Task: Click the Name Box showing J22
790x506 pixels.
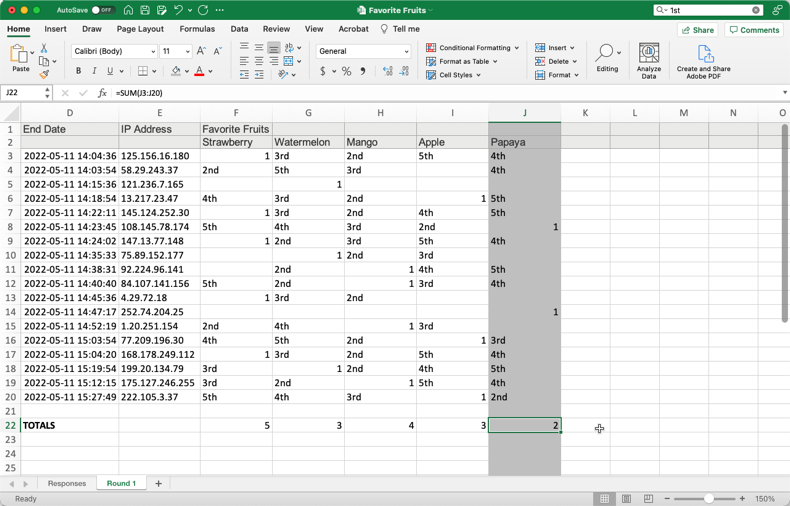Action: pyautogui.click(x=25, y=93)
